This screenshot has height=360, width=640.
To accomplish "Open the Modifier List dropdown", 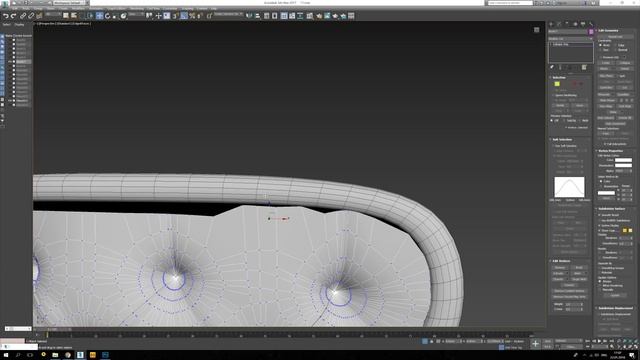I will pos(570,39).
